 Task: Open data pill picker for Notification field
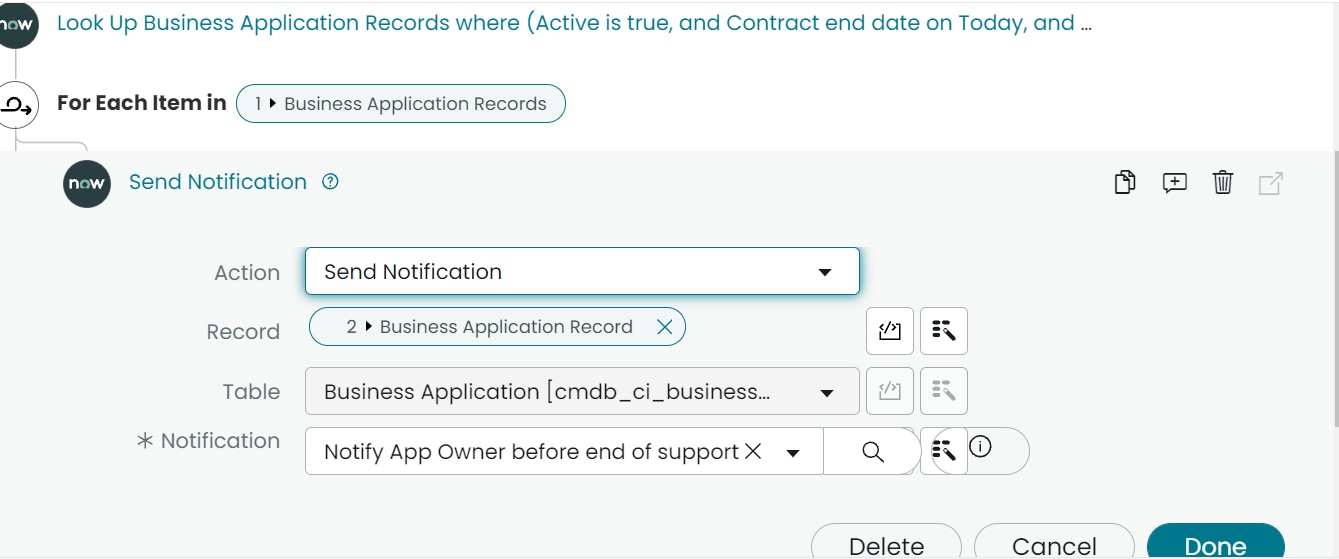(x=943, y=451)
